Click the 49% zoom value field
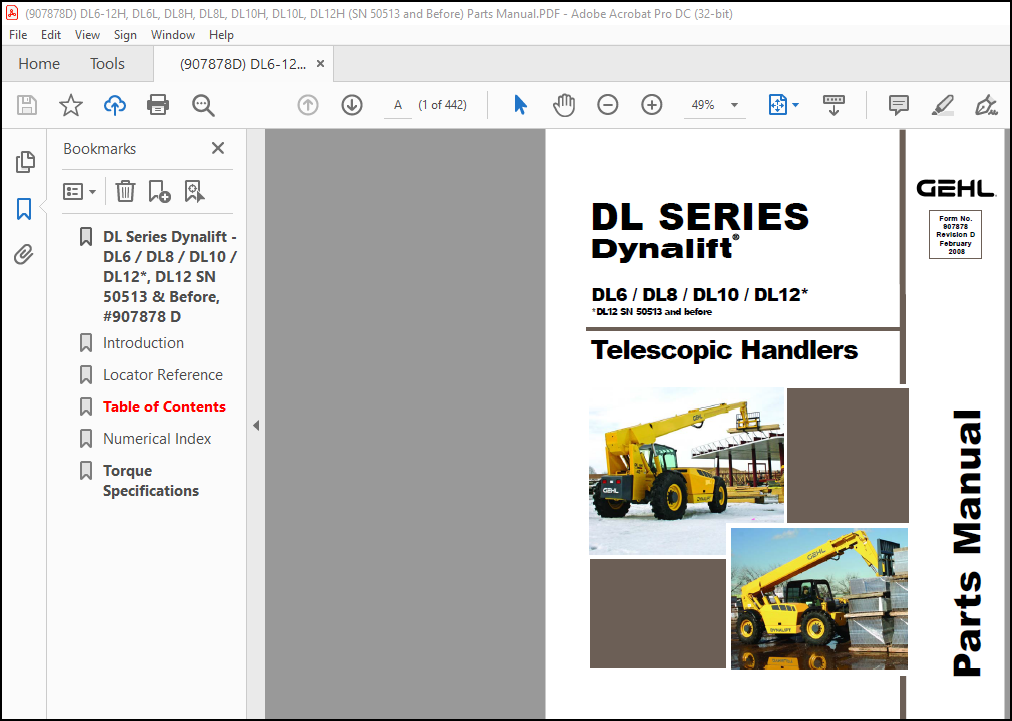Image resolution: width=1012 pixels, height=721 pixels. point(703,105)
